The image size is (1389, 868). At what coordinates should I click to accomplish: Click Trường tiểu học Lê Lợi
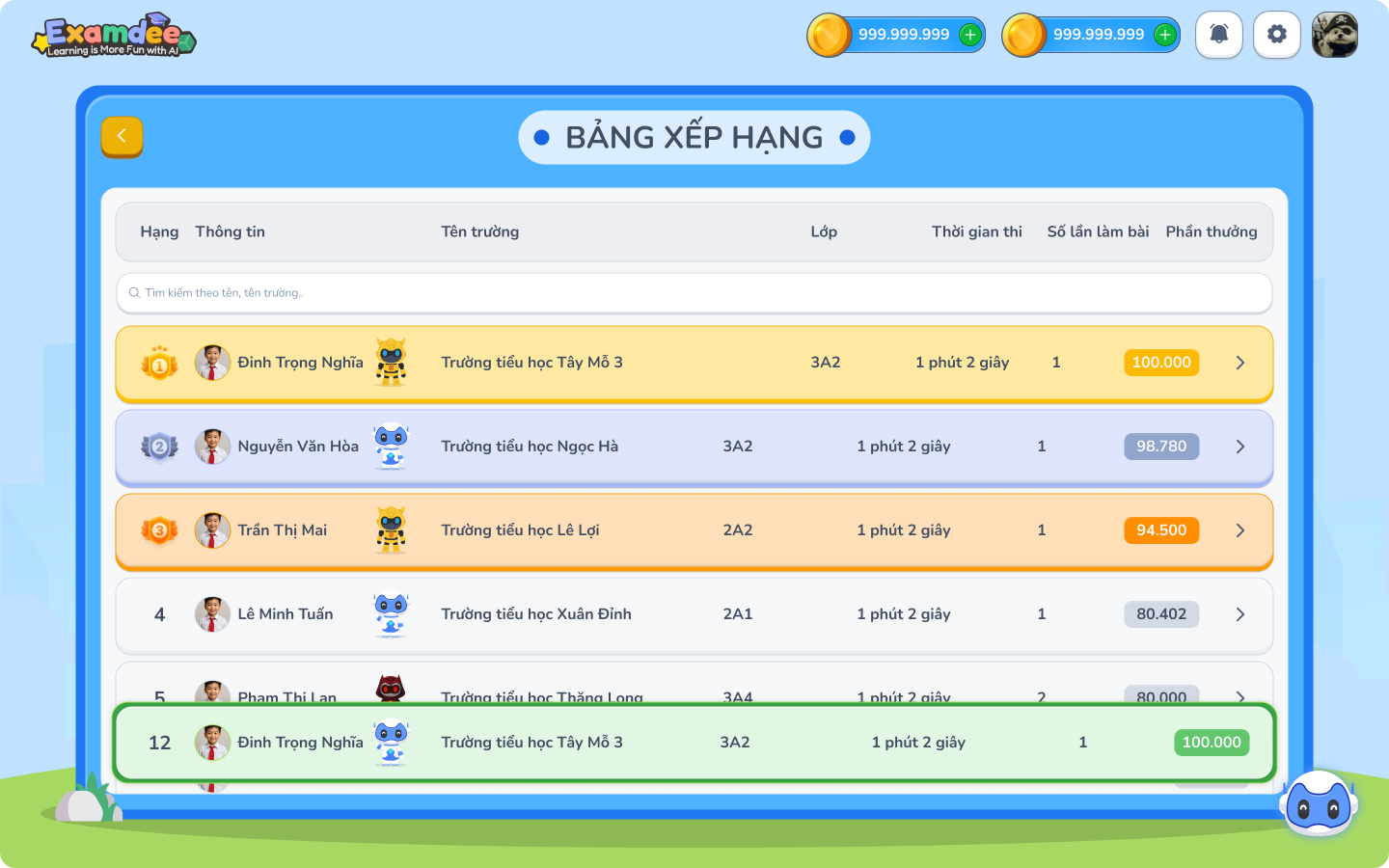click(520, 530)
